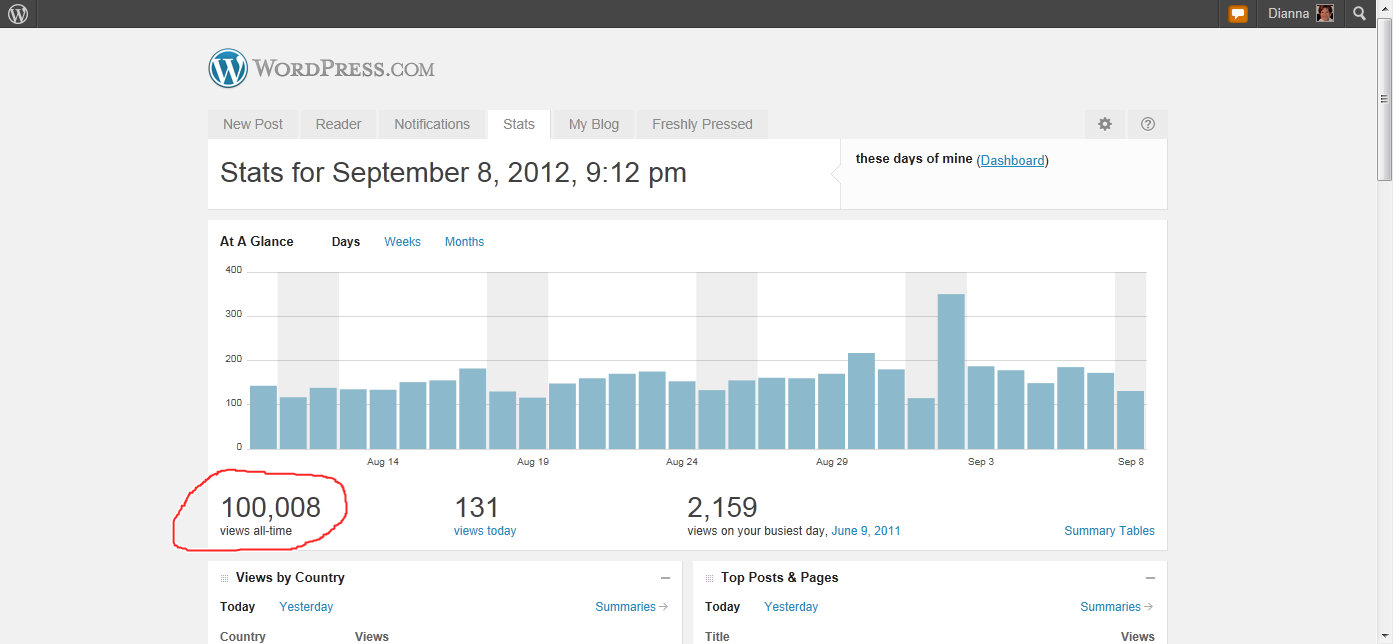Show Yesterday in Views by Country

tap(306, 607)
